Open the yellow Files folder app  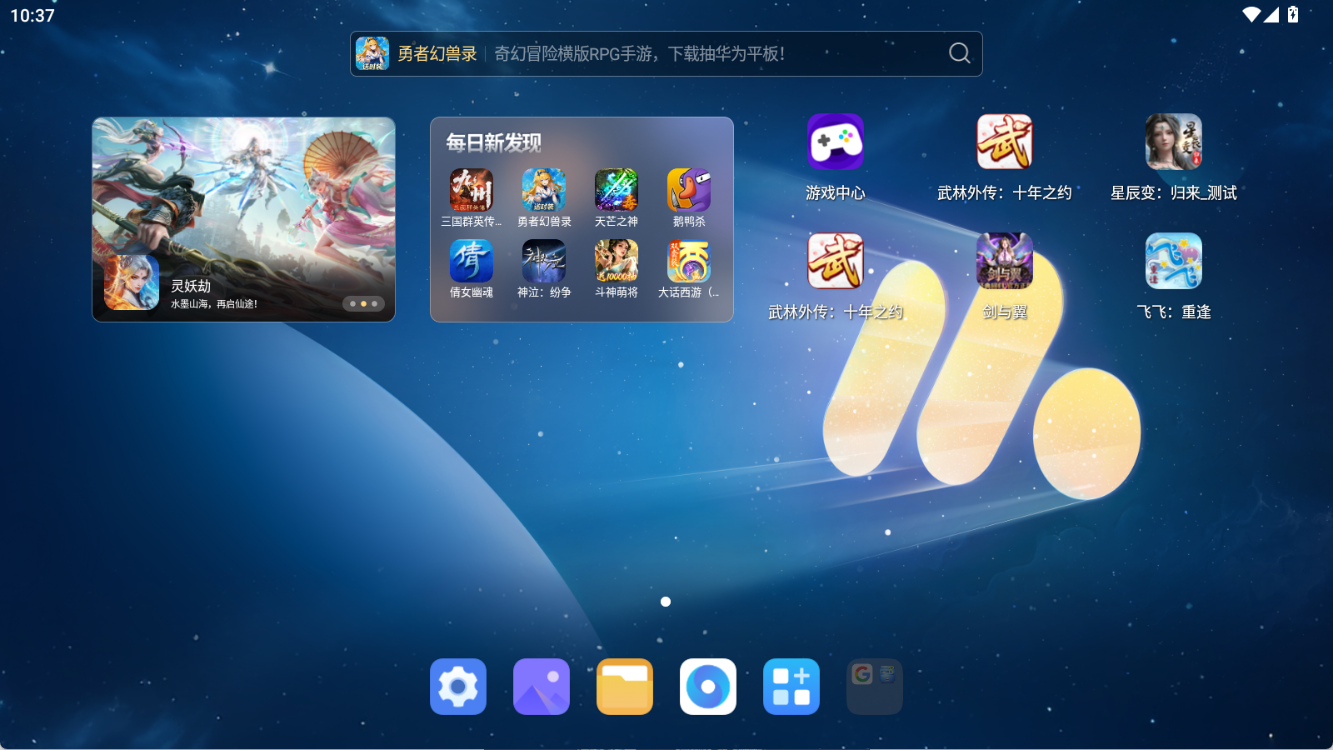pyautogui.click(x=625, y=687)
